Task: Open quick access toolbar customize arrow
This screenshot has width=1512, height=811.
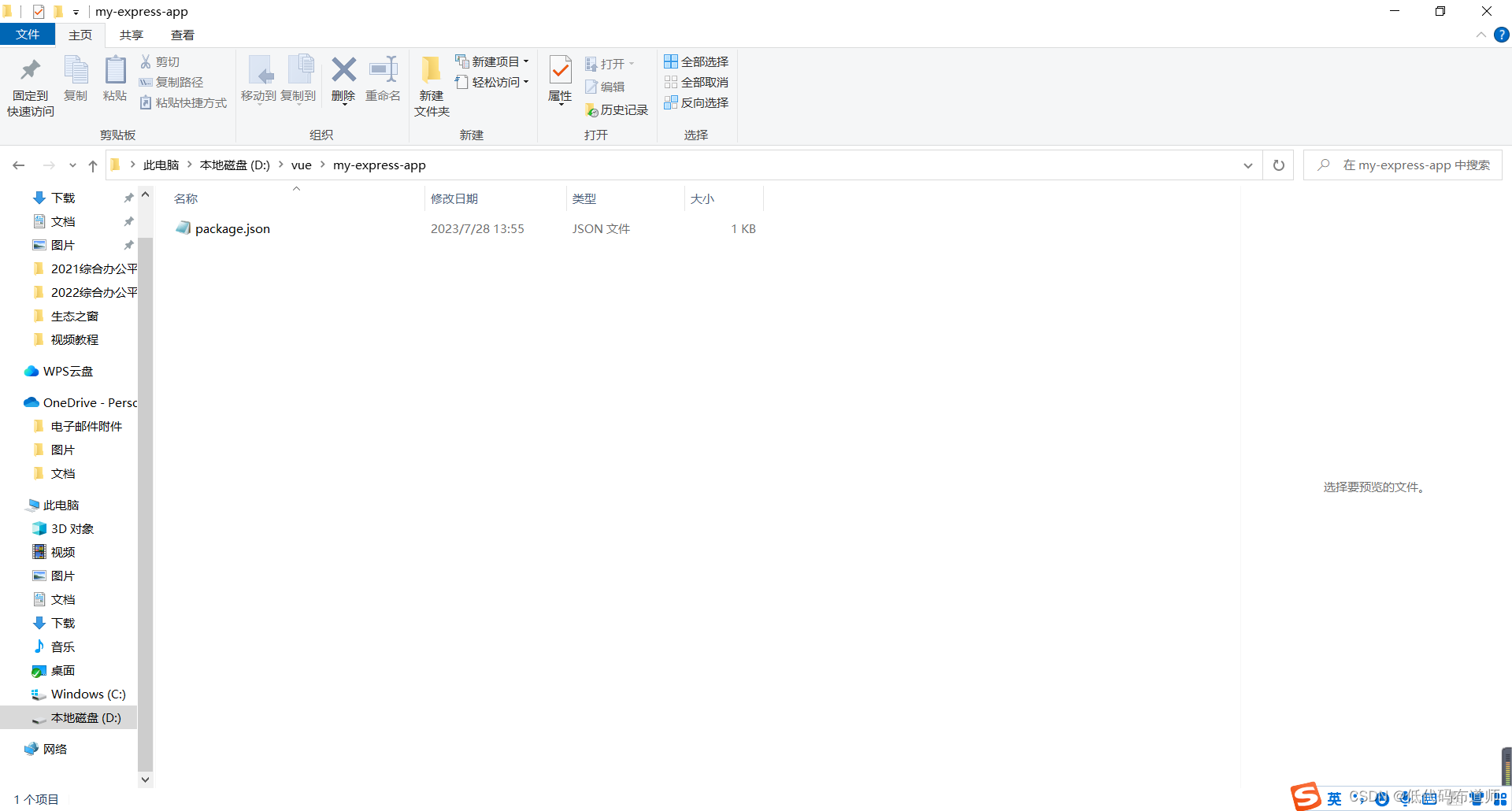Action: point(76,12)
